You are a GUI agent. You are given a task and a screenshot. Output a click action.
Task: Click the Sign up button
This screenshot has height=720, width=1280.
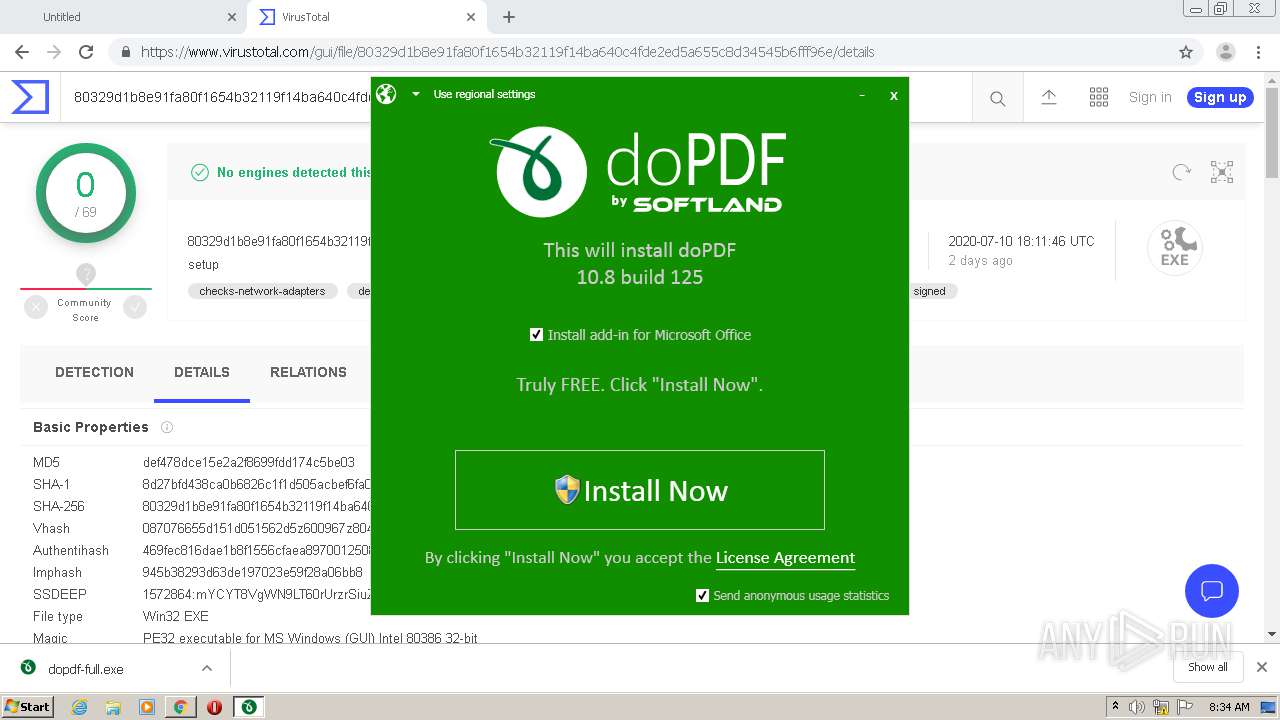point(1220,97)
